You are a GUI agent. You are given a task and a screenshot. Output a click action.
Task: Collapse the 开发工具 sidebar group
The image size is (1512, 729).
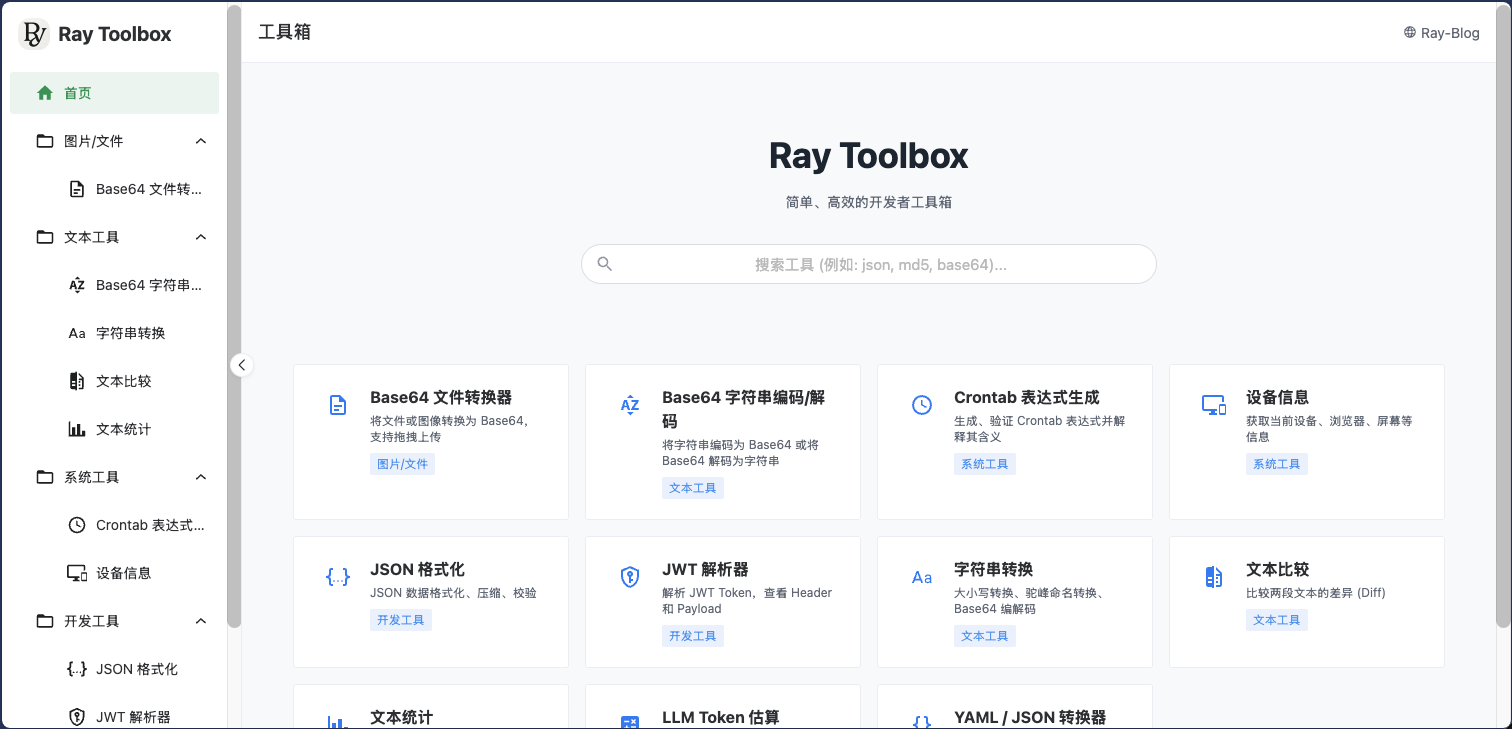pyautogui.click(x=201, y=621)
